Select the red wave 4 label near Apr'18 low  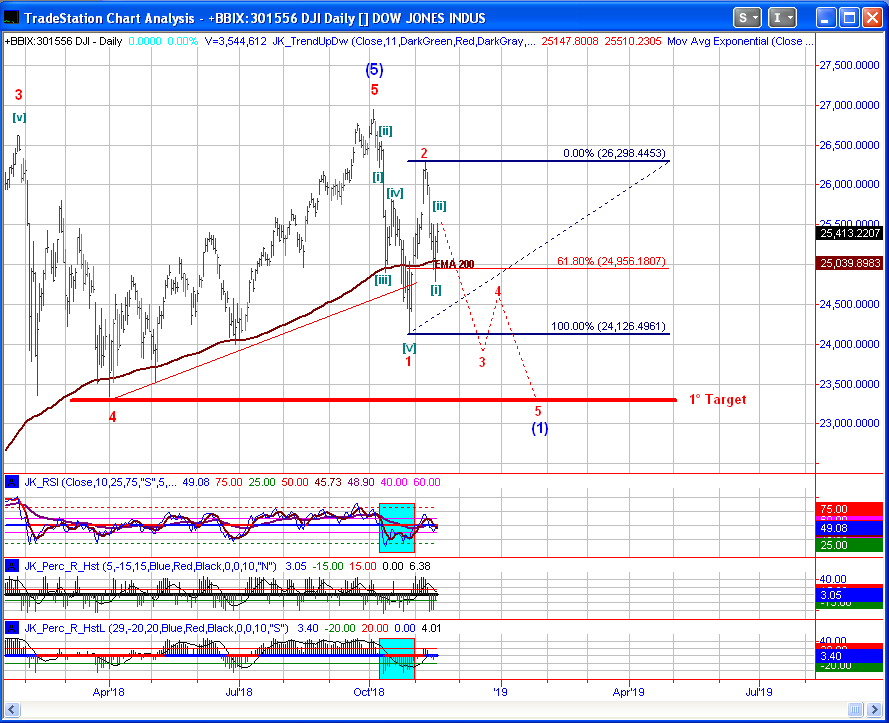(113, 417)
